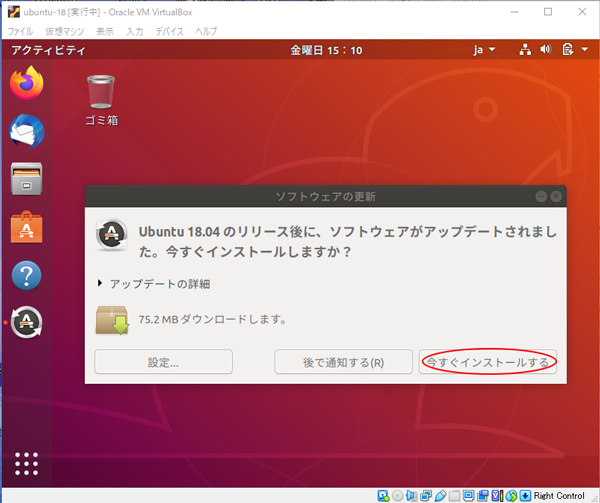Select the trash (ゴミ箱) desktop icon
The height and width of the screenshot is (503, 600).
[x=101, y=100]
